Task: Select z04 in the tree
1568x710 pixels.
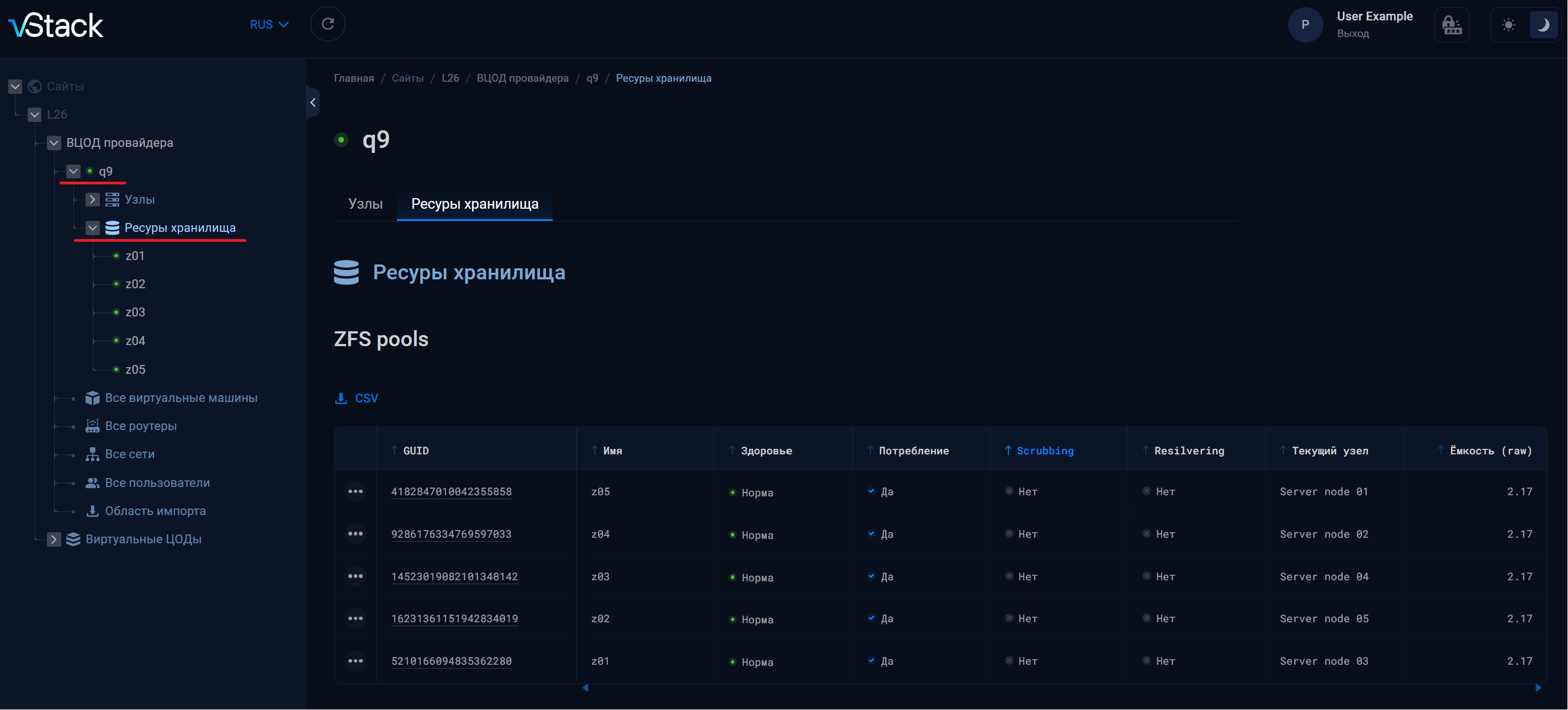Action: (x=135, y=341)
